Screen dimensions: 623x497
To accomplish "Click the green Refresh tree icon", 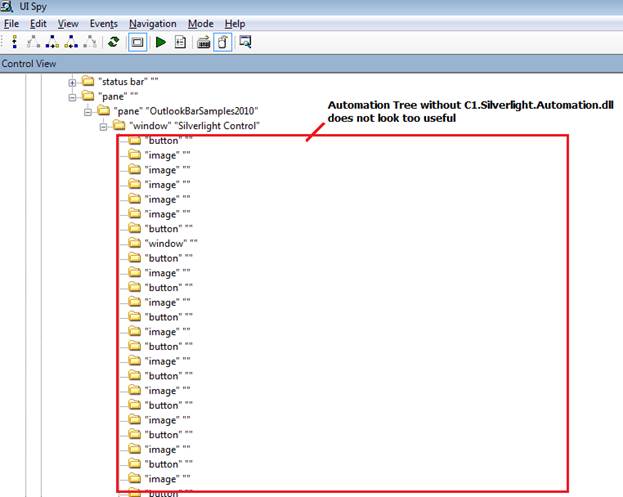I will coord(113,42).
